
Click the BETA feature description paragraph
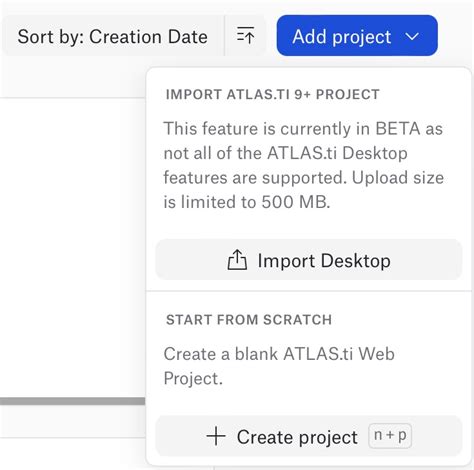[303, 165]
